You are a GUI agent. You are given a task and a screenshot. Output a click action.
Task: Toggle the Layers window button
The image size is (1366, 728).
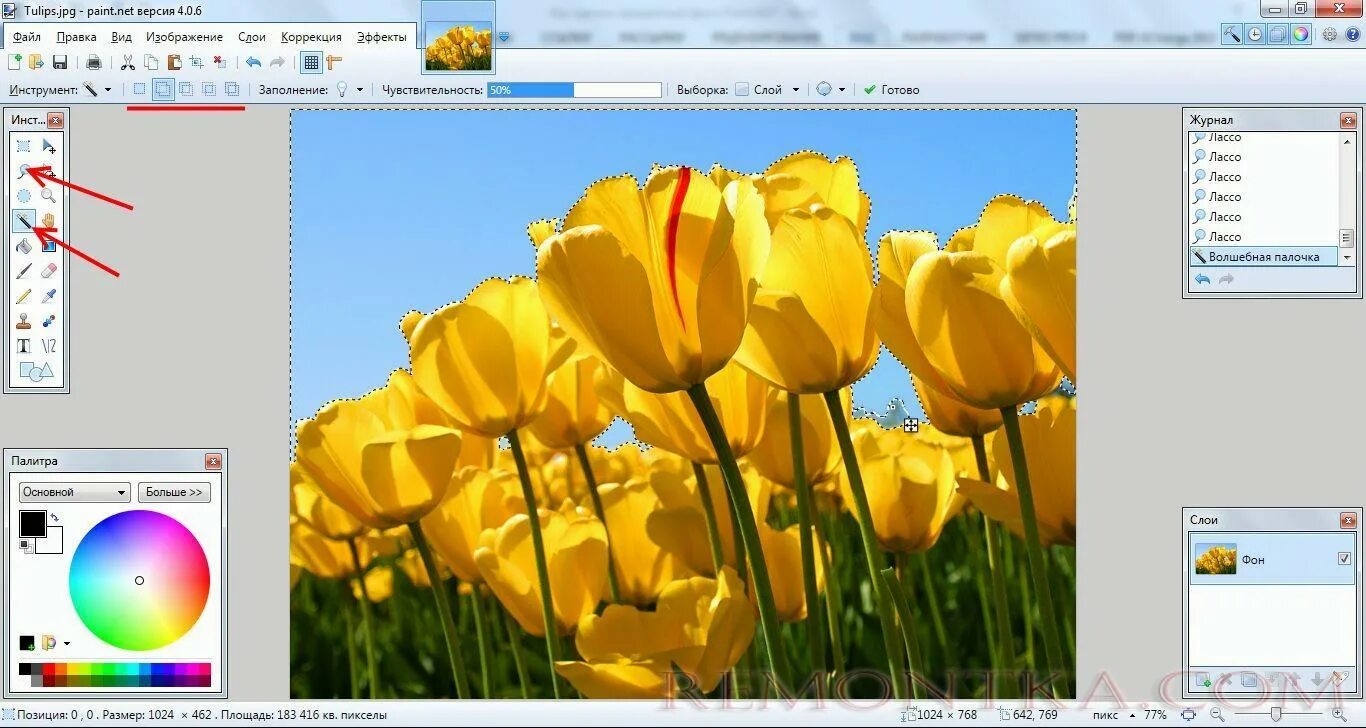[1278, 34]
